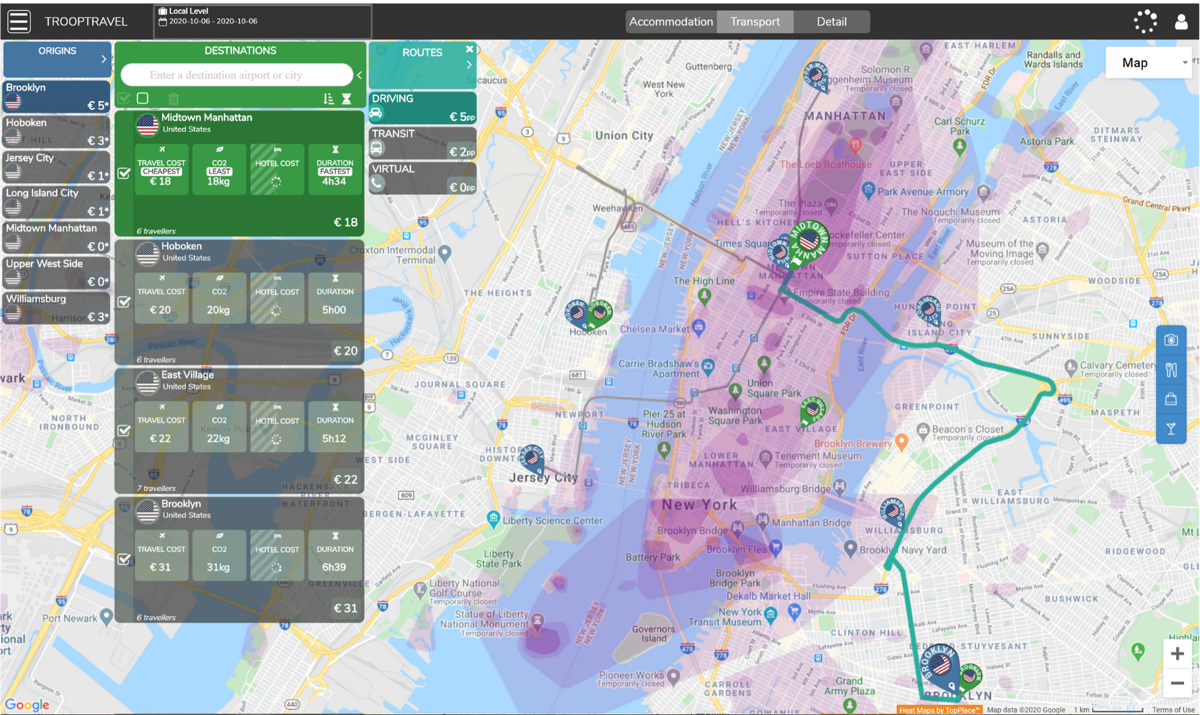Open the Map type dropdown
Screen dimensions: 1200x715
coord(1149,62)
